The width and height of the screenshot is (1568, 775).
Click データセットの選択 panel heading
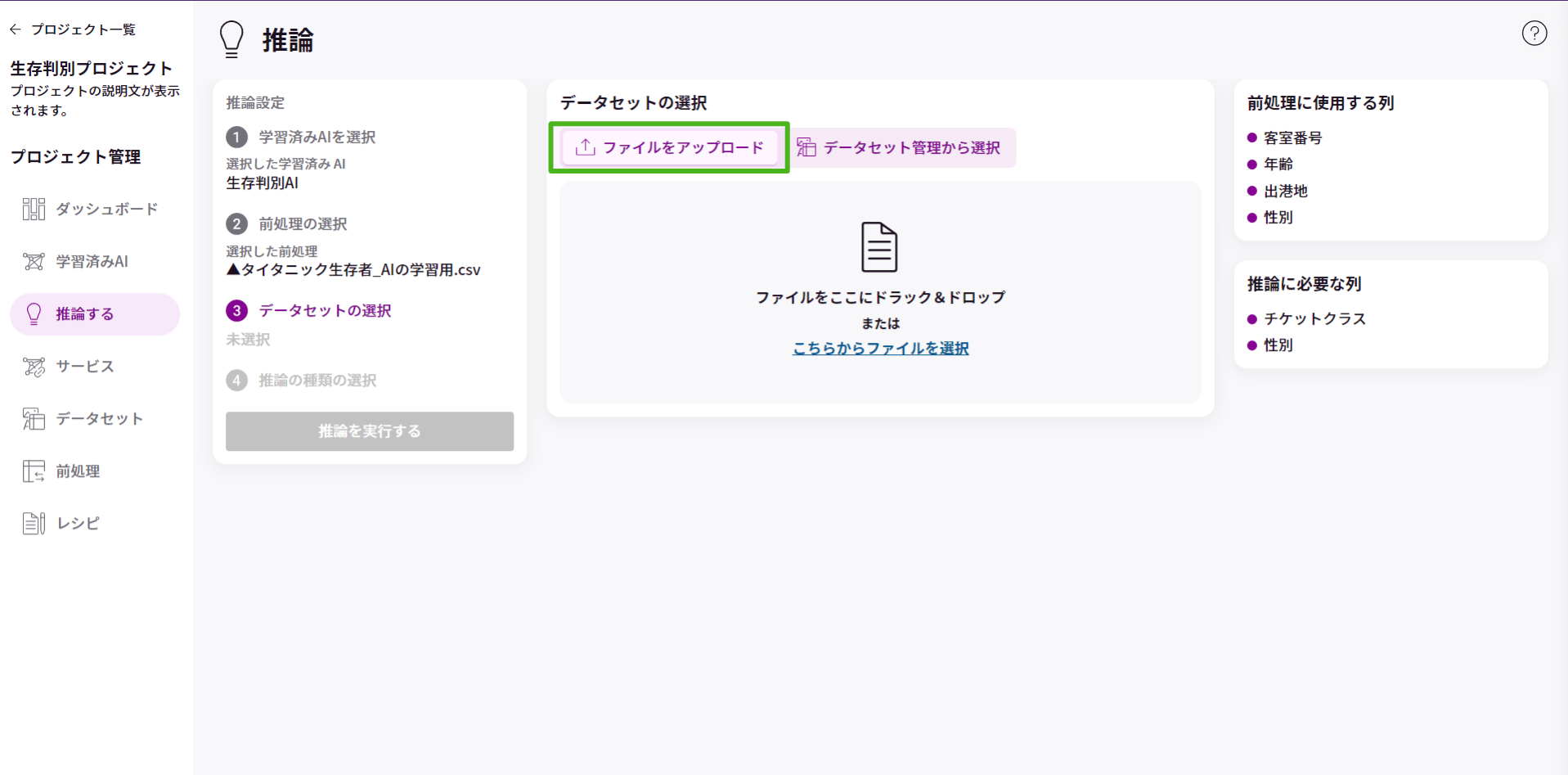click(633, 103)
